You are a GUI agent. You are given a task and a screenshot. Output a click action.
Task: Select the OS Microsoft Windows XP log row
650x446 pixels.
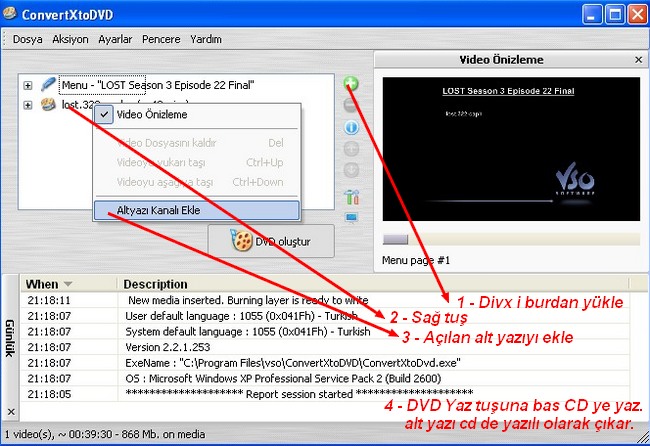coord(325,378)
